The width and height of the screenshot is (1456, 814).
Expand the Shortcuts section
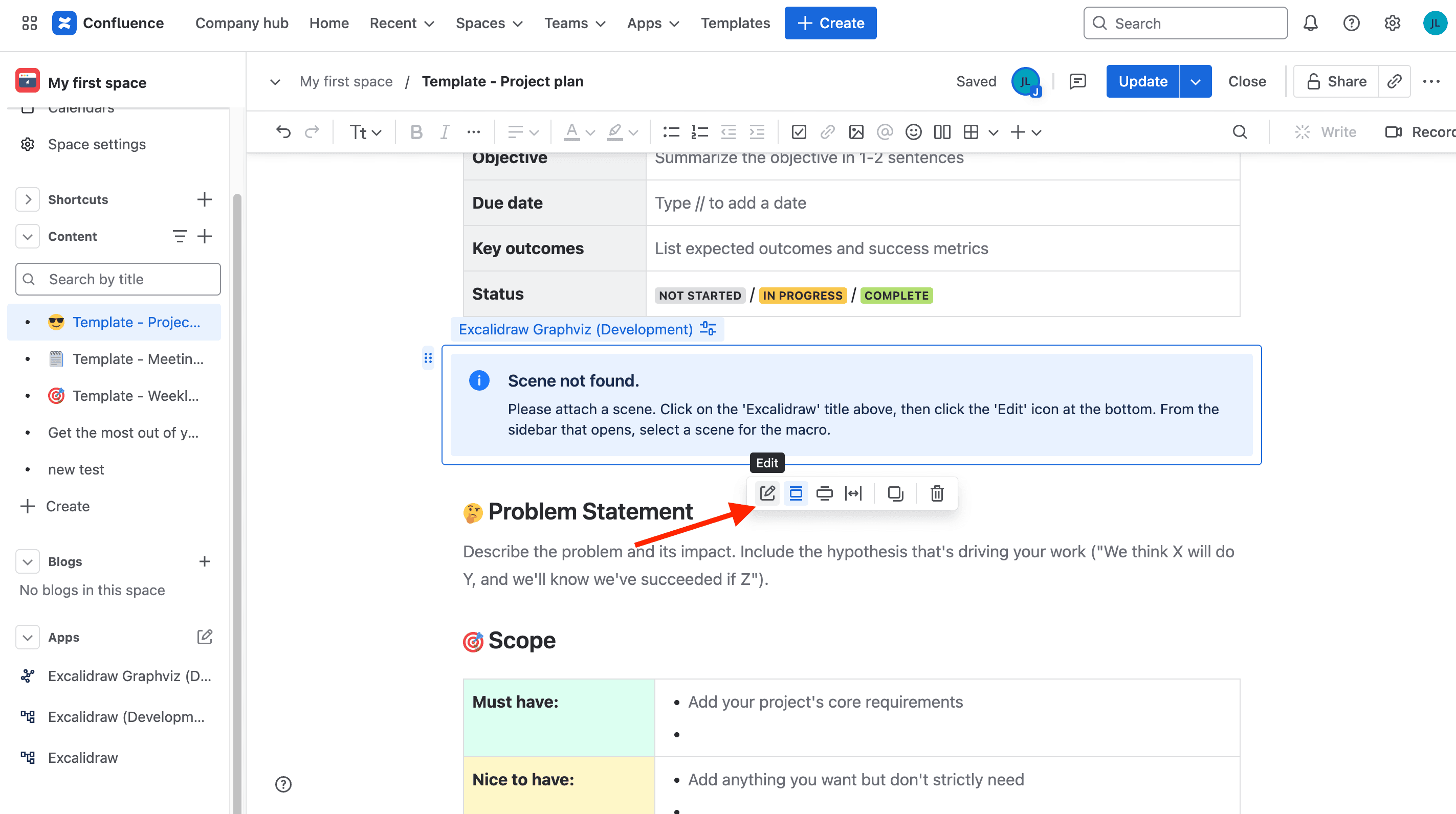point(28,199)
